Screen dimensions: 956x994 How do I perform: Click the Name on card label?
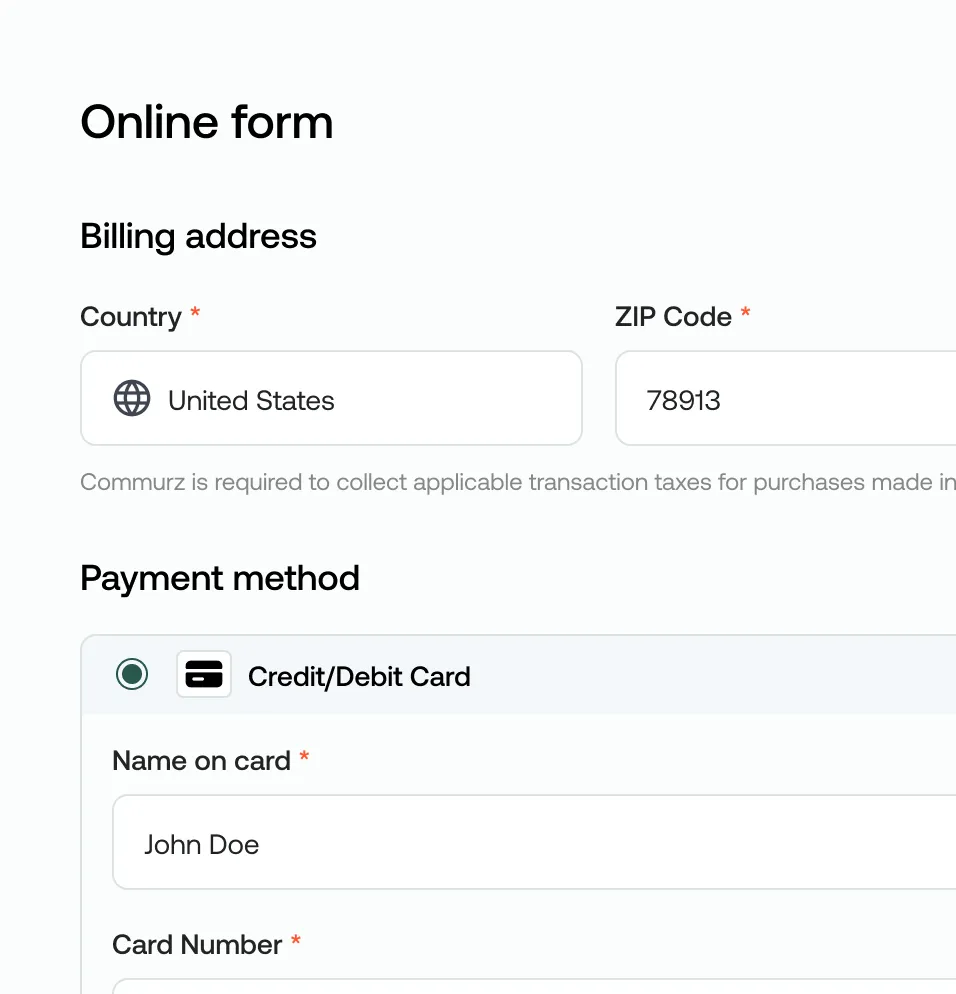(x=201, y=761)
